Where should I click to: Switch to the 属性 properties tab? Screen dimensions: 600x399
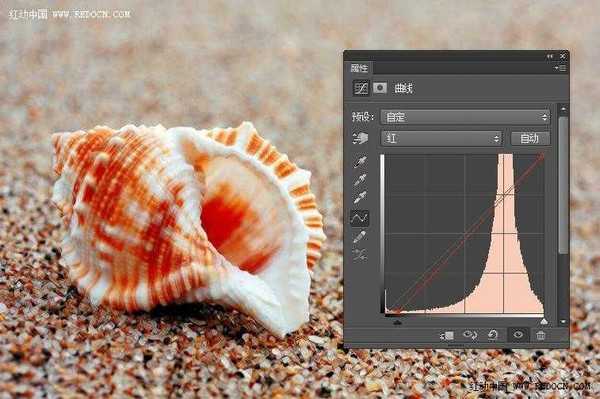[x=359, y=68]
